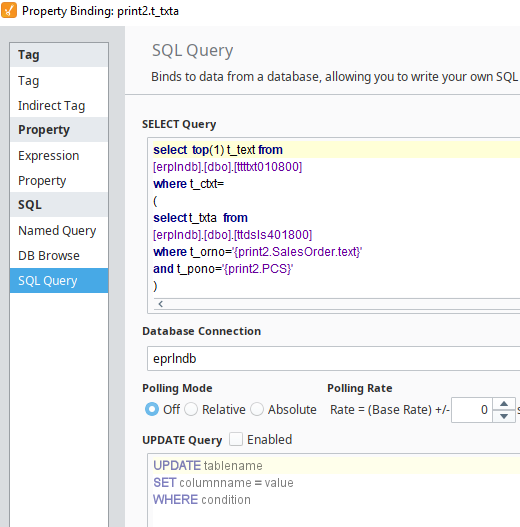Choose Property binding type
Image resolution: width=520 pixels, height=527 pixels.
click(59, 180)
